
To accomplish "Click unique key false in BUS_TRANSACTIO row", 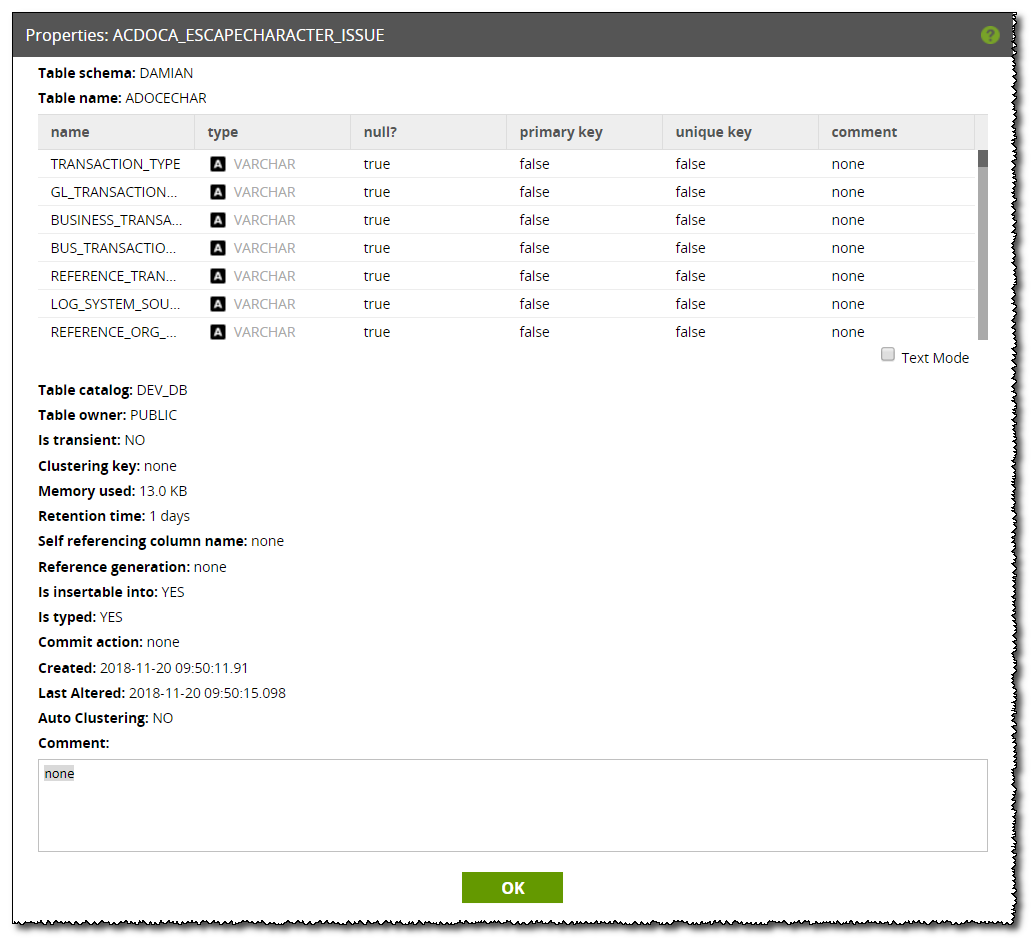I will [x=690, y=248].
